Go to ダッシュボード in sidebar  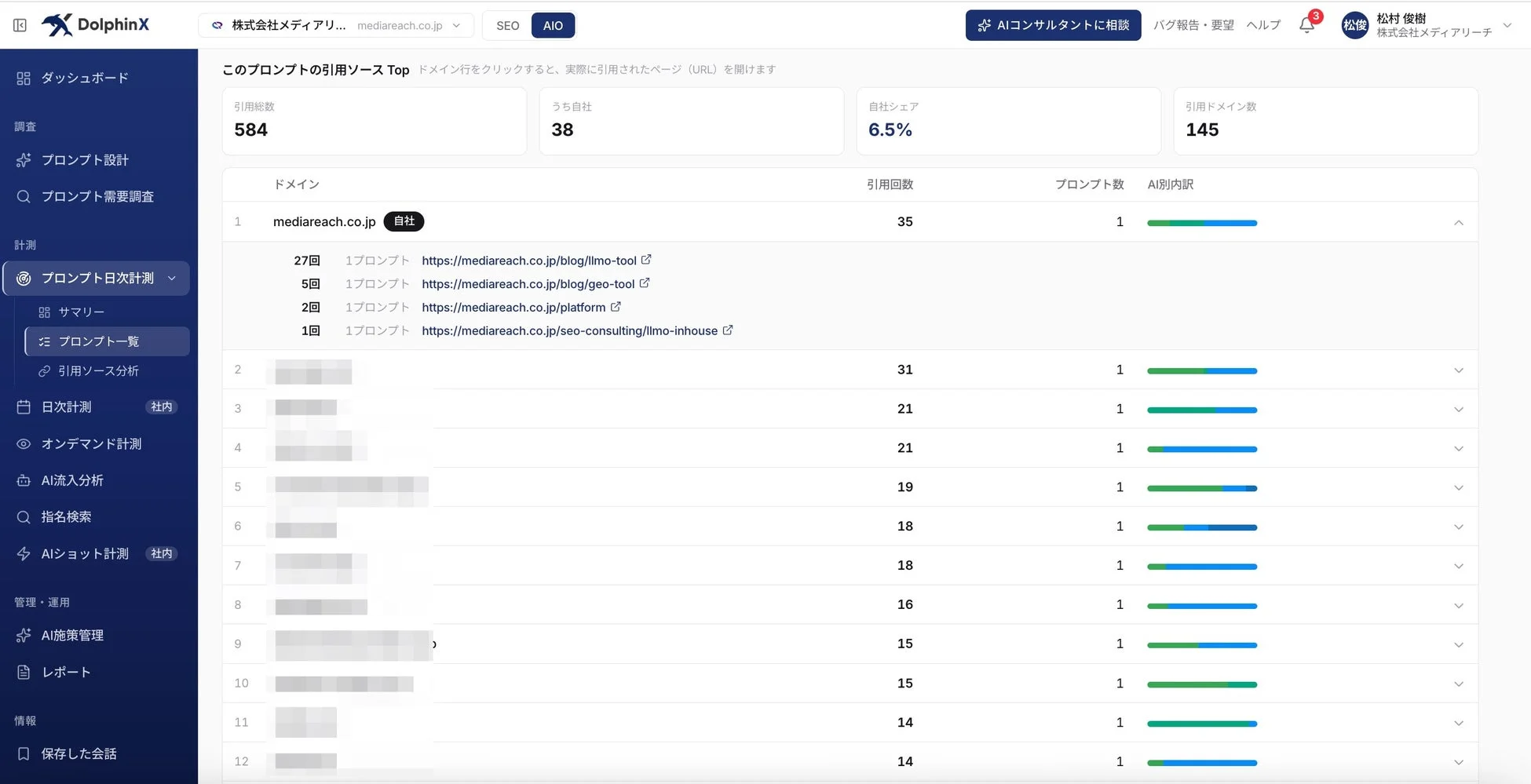85,78
